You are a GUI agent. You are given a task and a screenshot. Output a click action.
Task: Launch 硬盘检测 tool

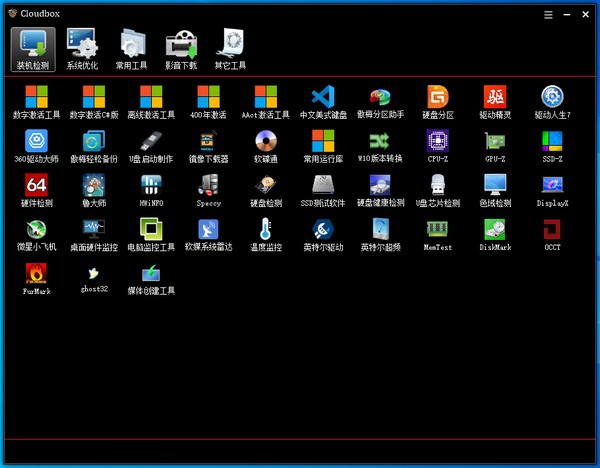click(266, 191)
